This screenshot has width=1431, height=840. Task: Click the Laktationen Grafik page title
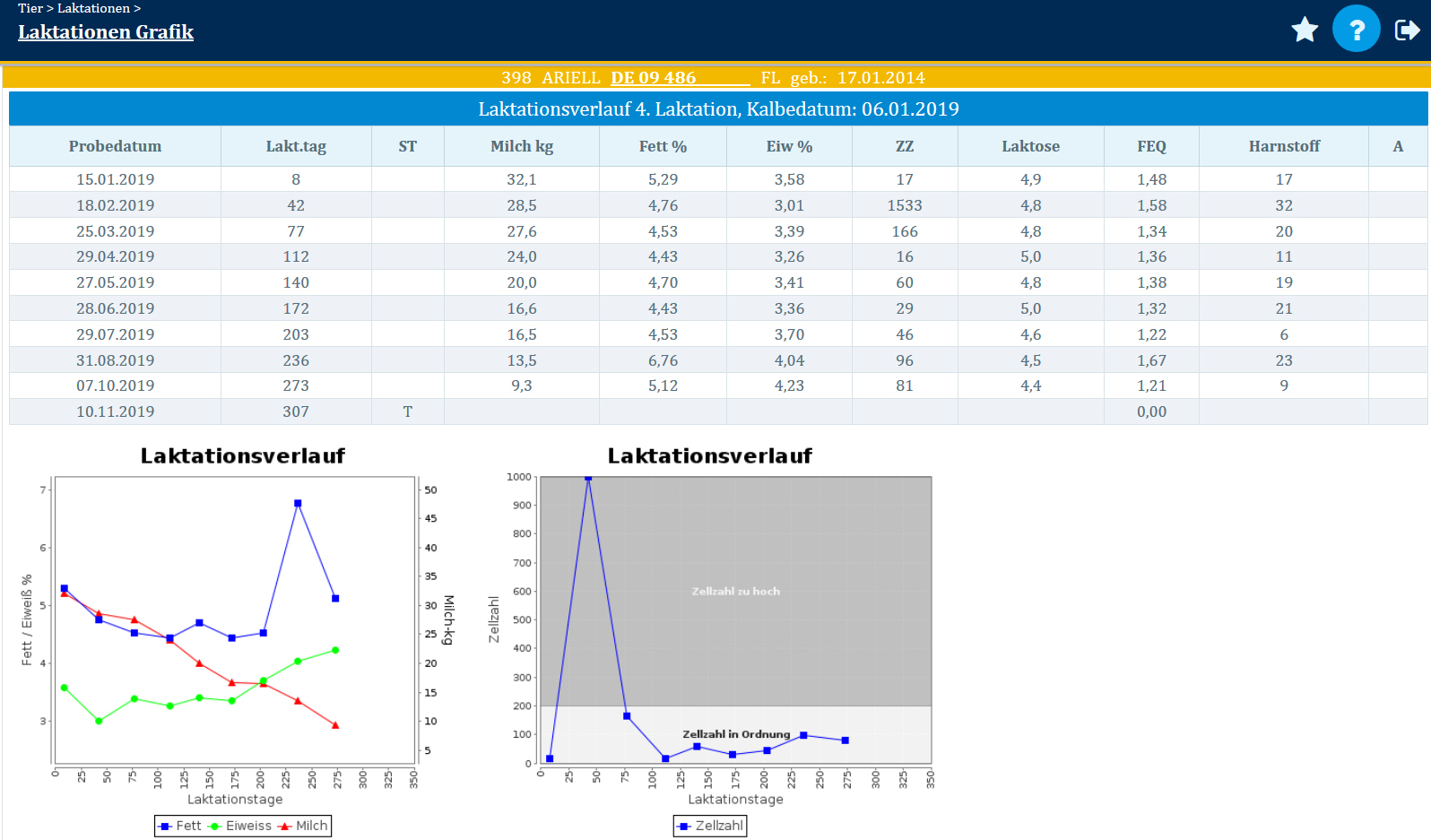point(106,32)
